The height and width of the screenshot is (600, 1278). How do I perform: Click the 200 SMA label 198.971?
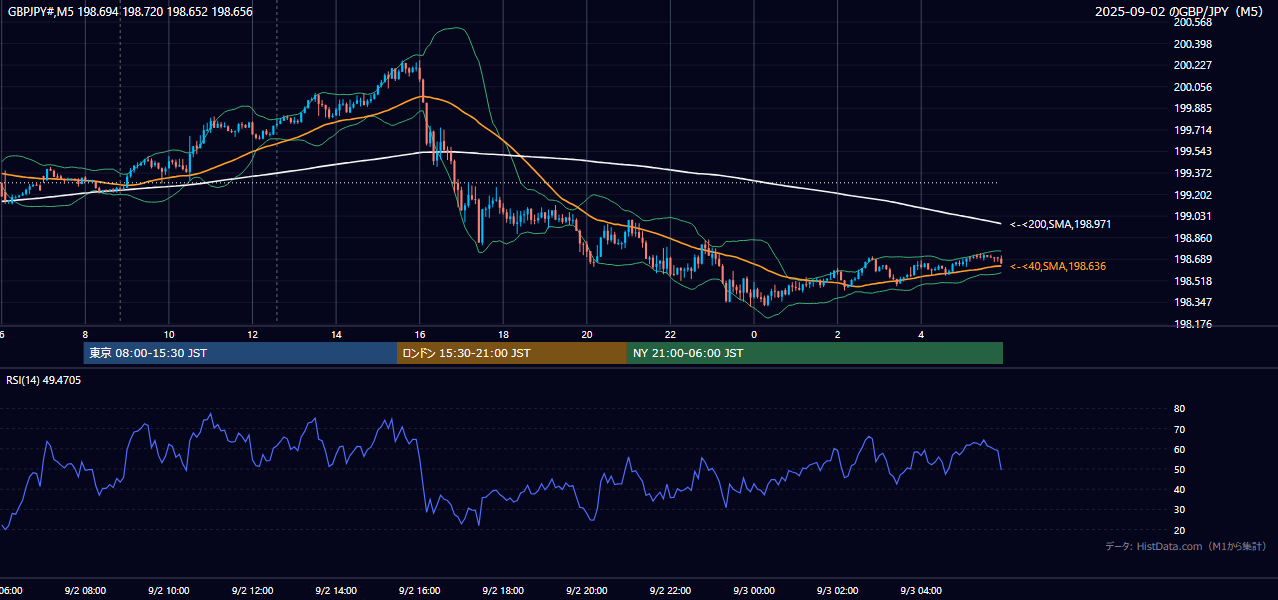tap(1060, 224)
